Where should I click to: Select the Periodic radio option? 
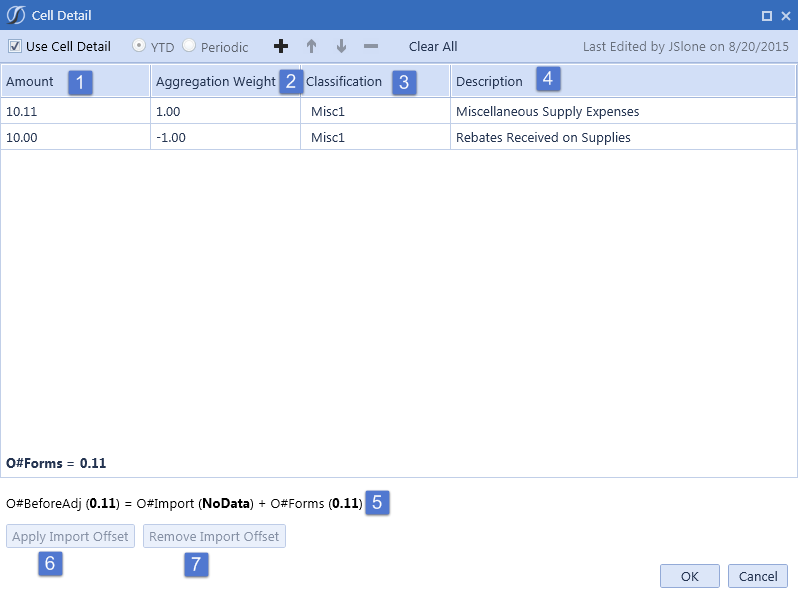(x=189, y=47)
